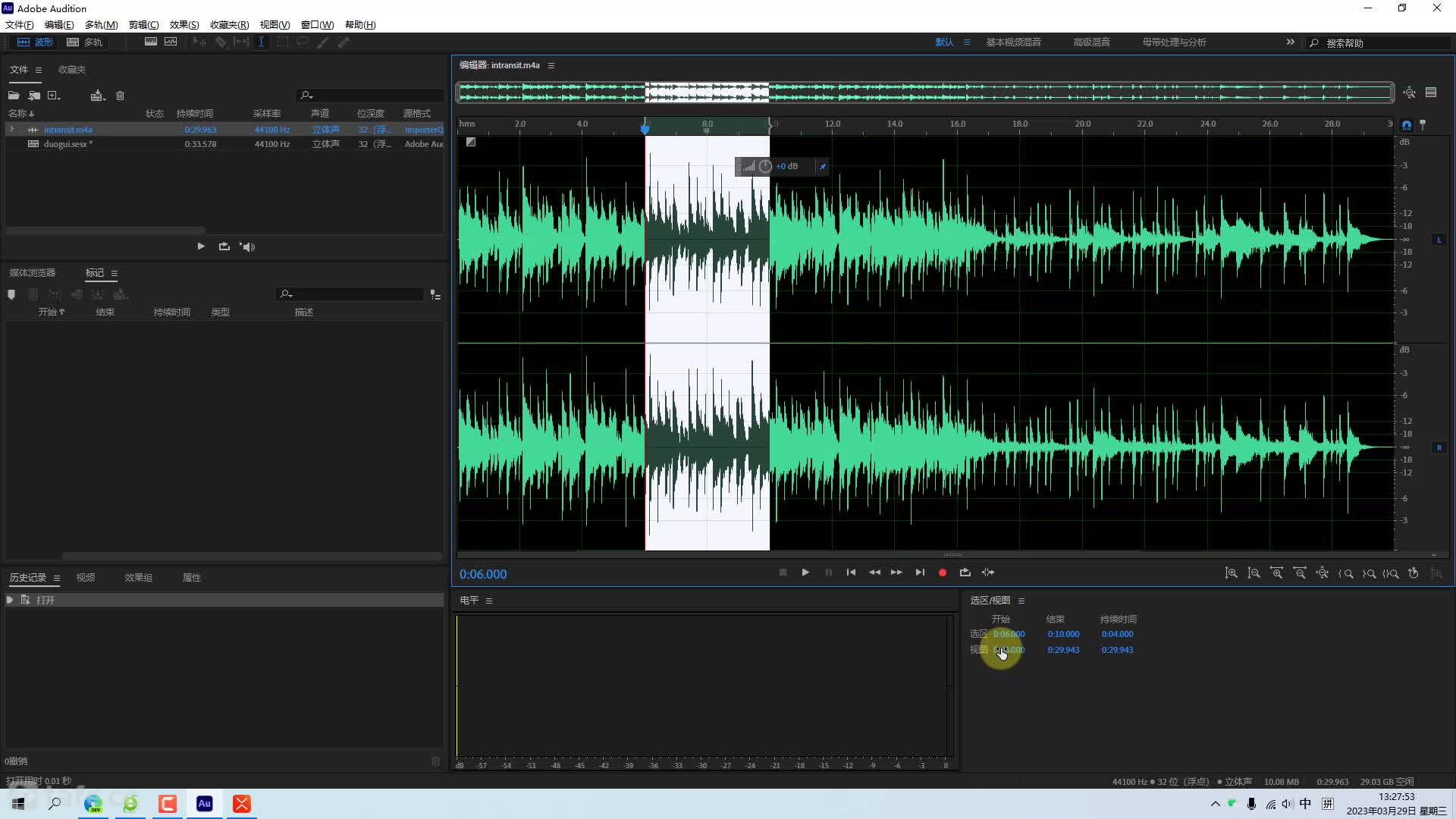This screenshot has height=819, width=1456.
Task: Select the Paintbrush Selection tool
Action: (322, 42)
